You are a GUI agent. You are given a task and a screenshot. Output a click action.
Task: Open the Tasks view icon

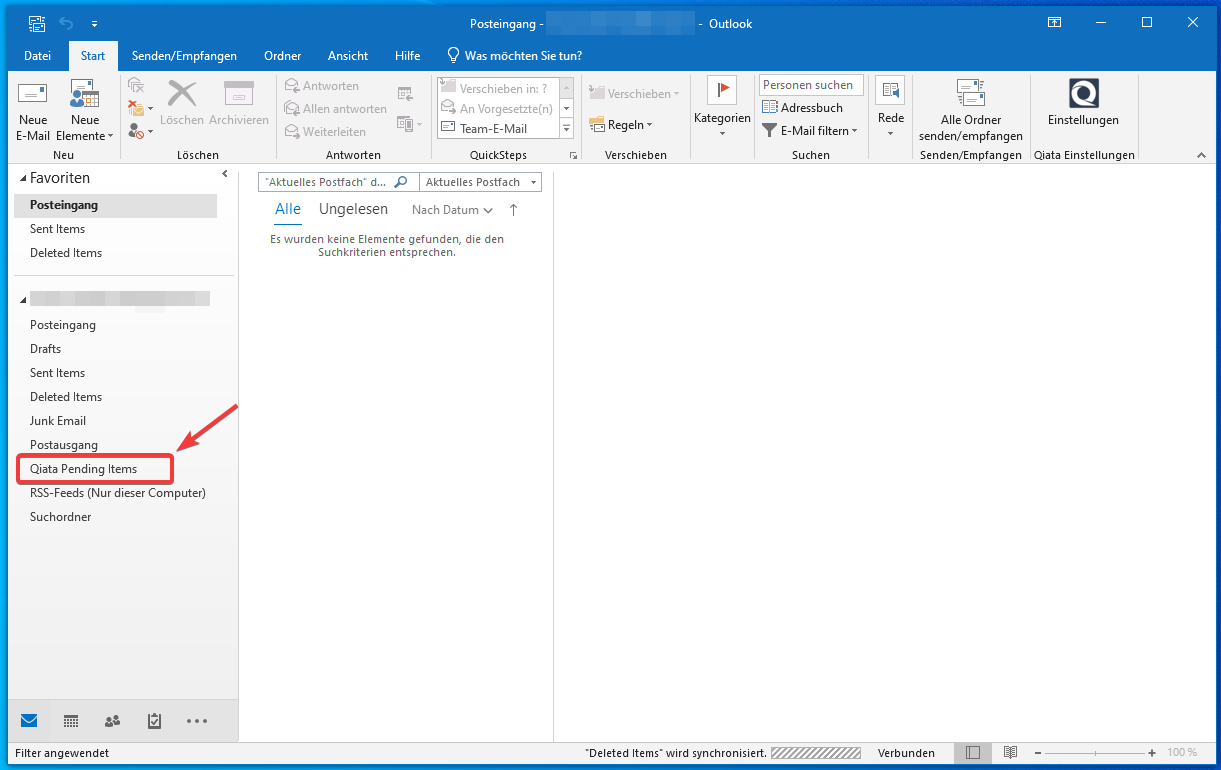point(154,721)
